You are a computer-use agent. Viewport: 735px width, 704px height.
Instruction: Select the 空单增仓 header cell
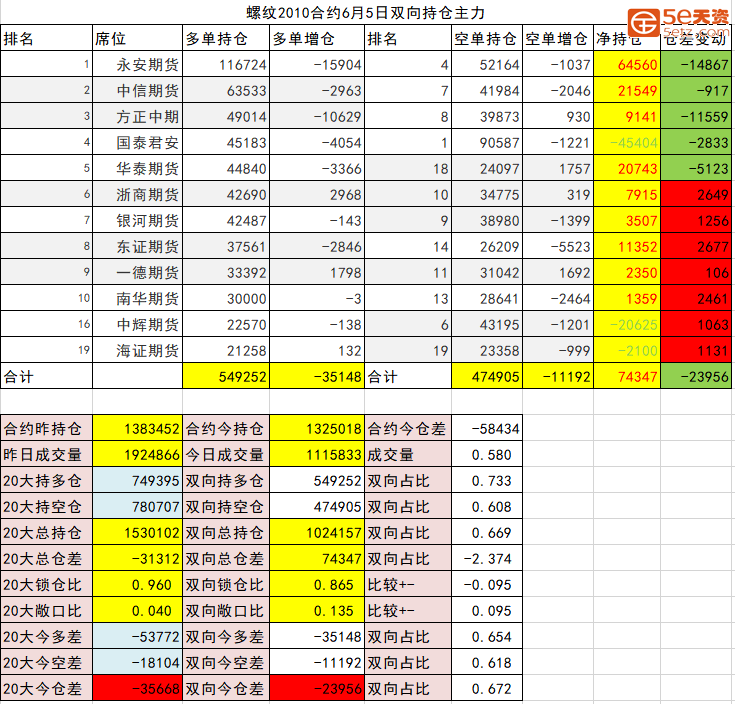558,38
